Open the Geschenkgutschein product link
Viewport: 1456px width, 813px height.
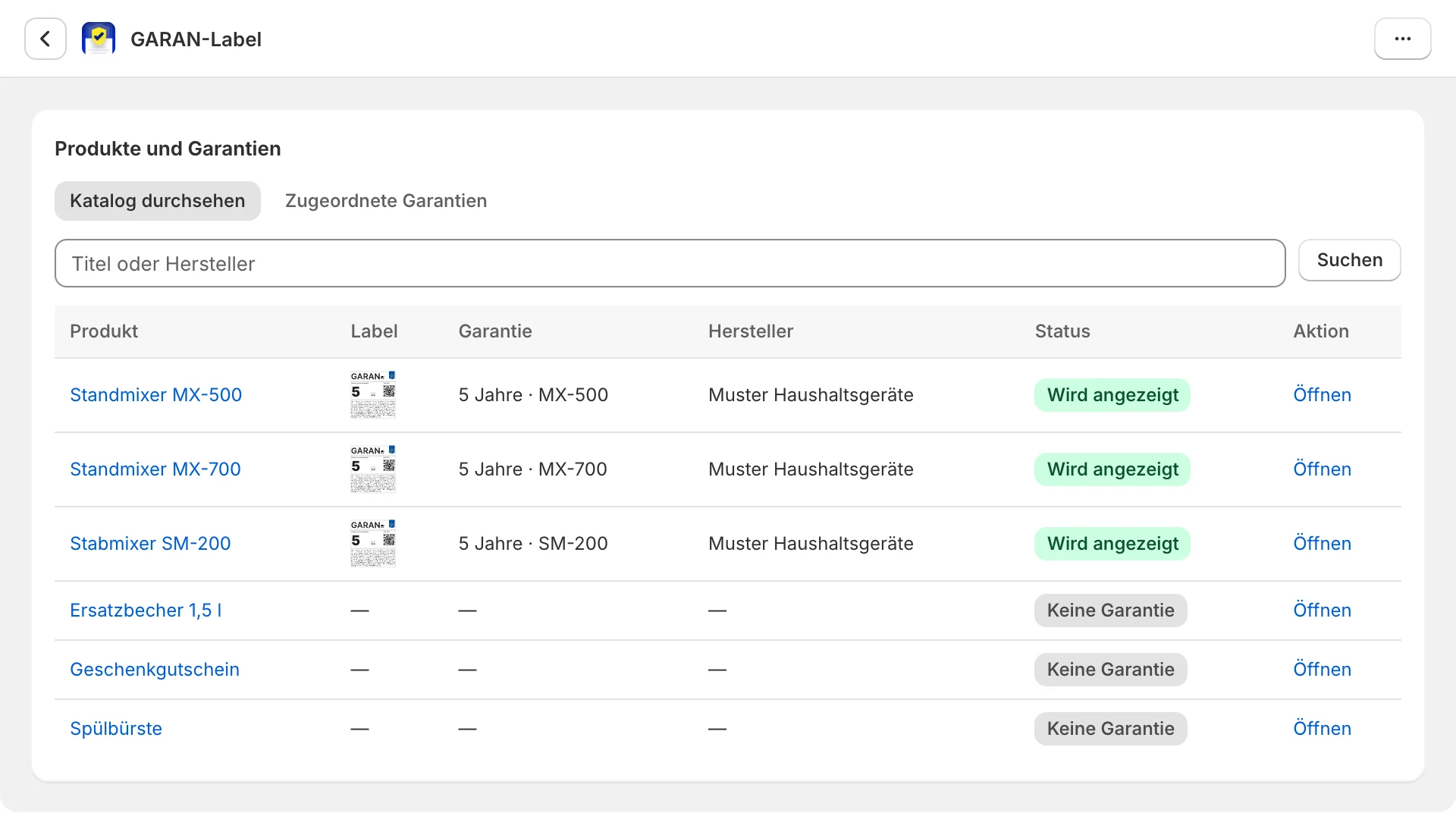(155, 669)
